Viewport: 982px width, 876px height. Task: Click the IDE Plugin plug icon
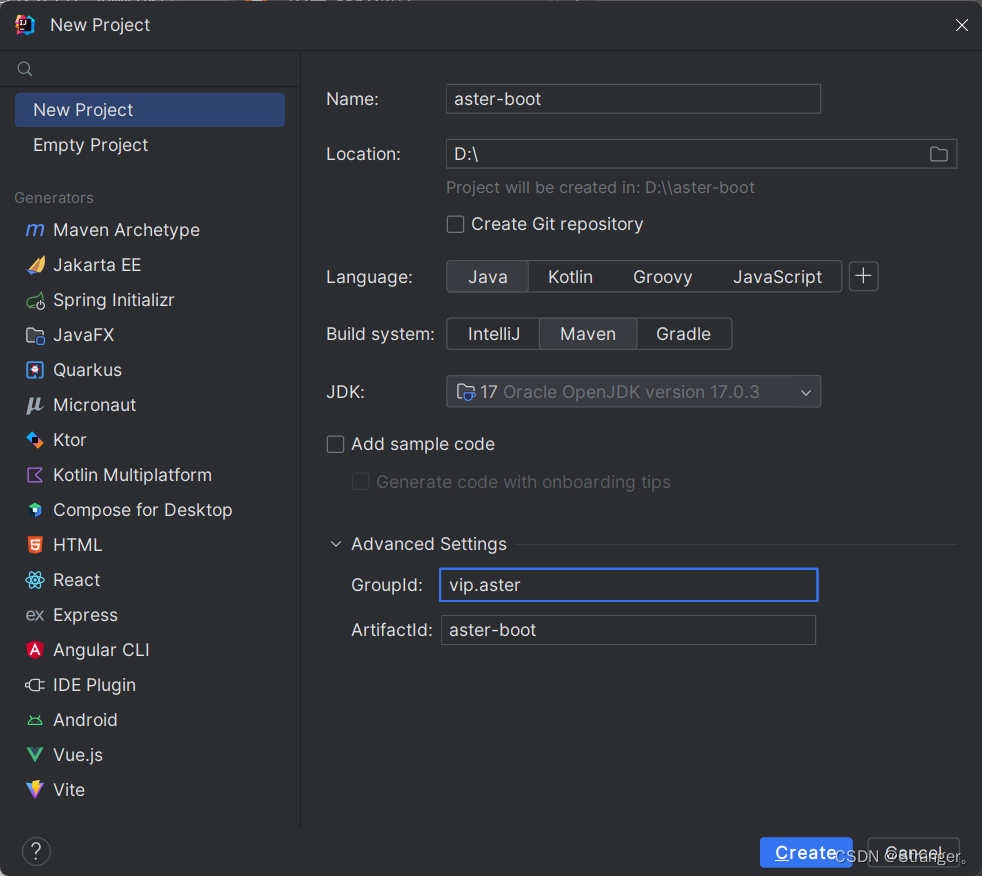click(x=35, y=685)
